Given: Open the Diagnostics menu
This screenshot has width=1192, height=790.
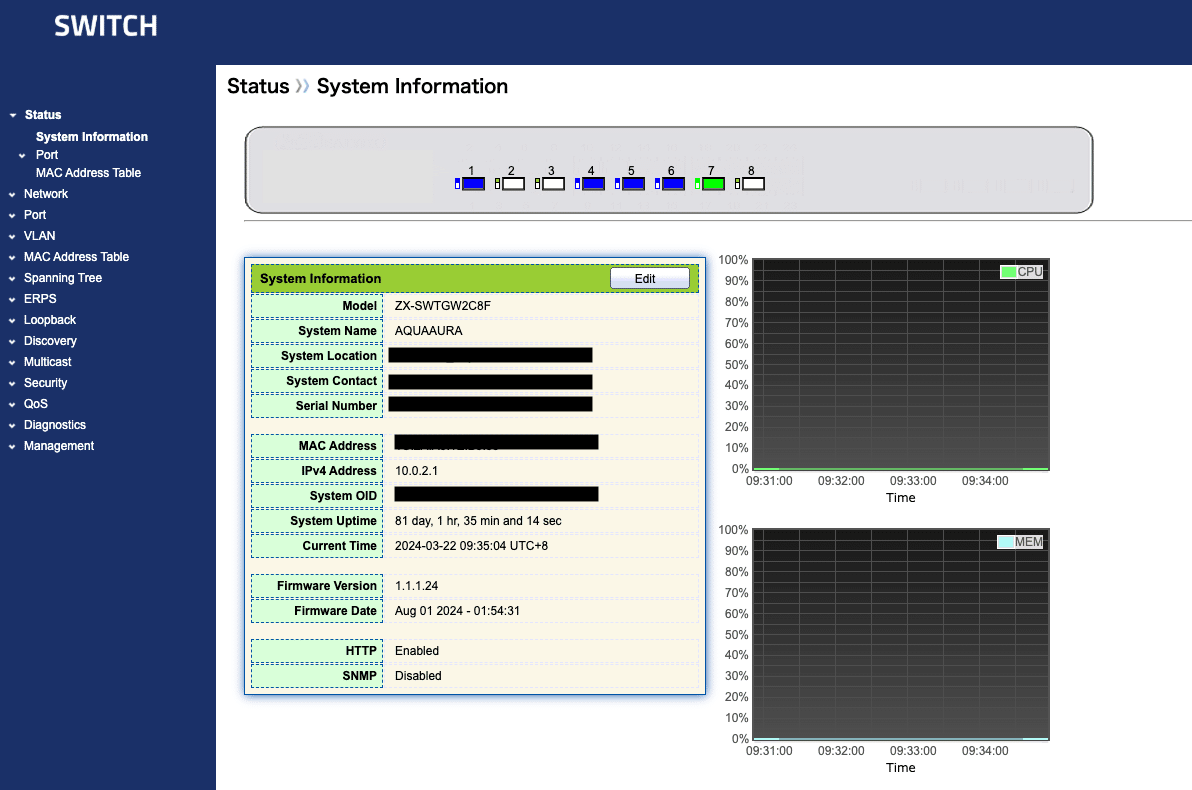Looking at the screenshot, I should (x=55, y=425).
